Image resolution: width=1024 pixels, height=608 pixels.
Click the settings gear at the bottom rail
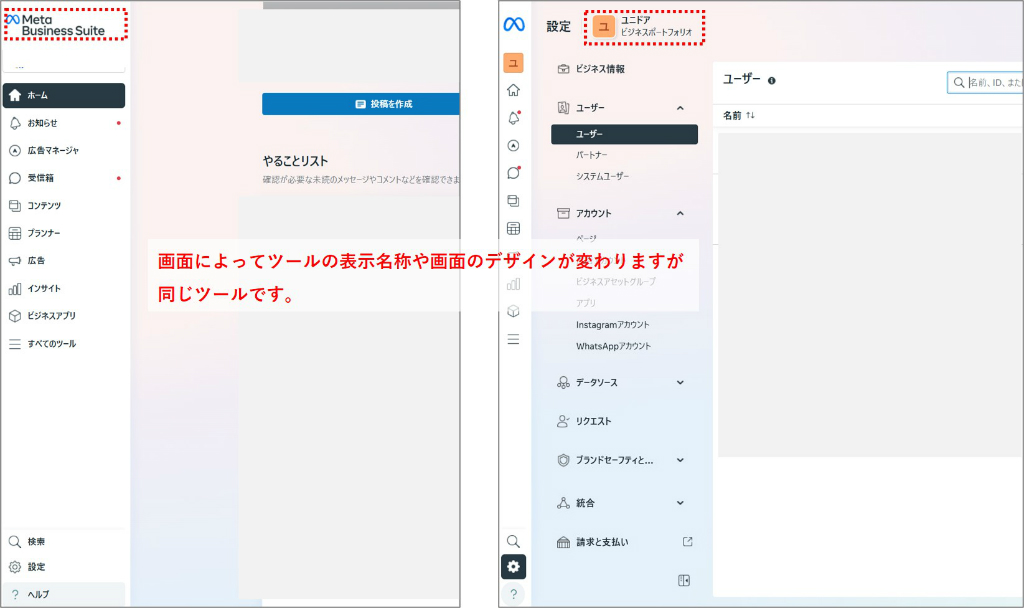pos(514,567)
